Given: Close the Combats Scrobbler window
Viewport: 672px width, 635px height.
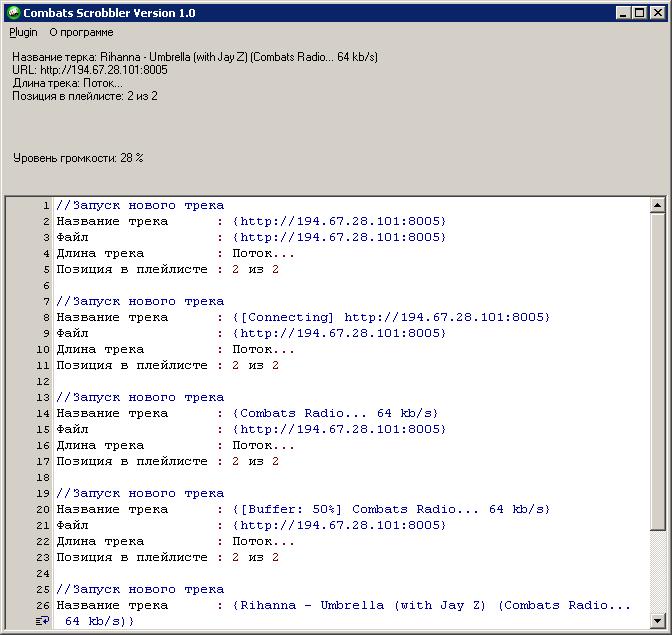Looking at the screenshot, I should coord(657,13).
